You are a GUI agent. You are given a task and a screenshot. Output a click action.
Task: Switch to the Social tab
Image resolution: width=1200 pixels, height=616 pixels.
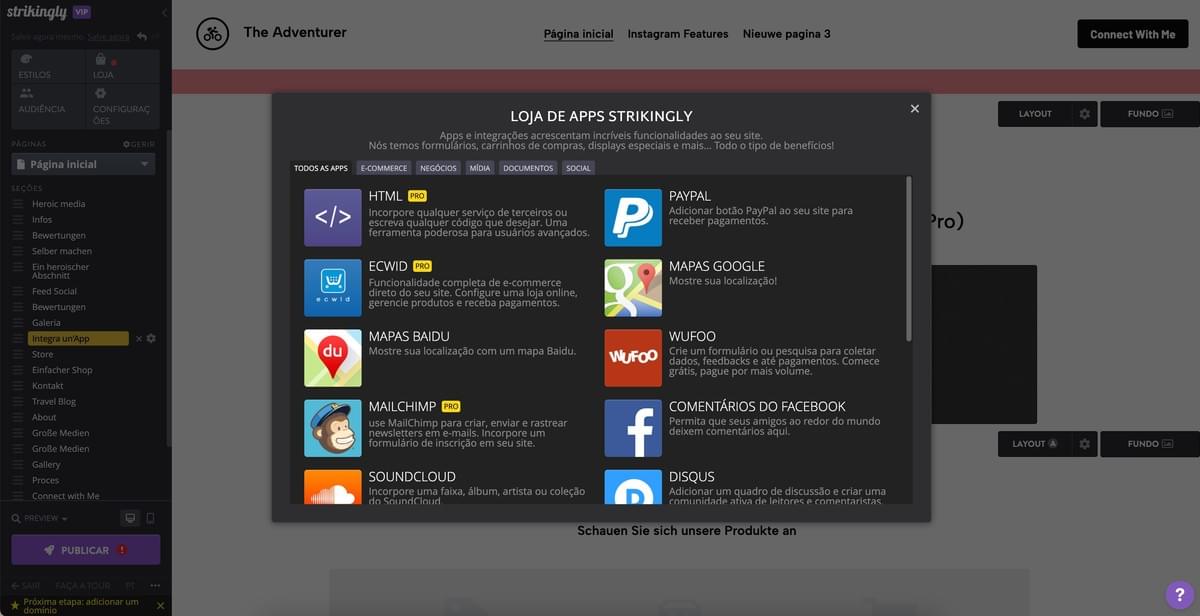point(578,168)
